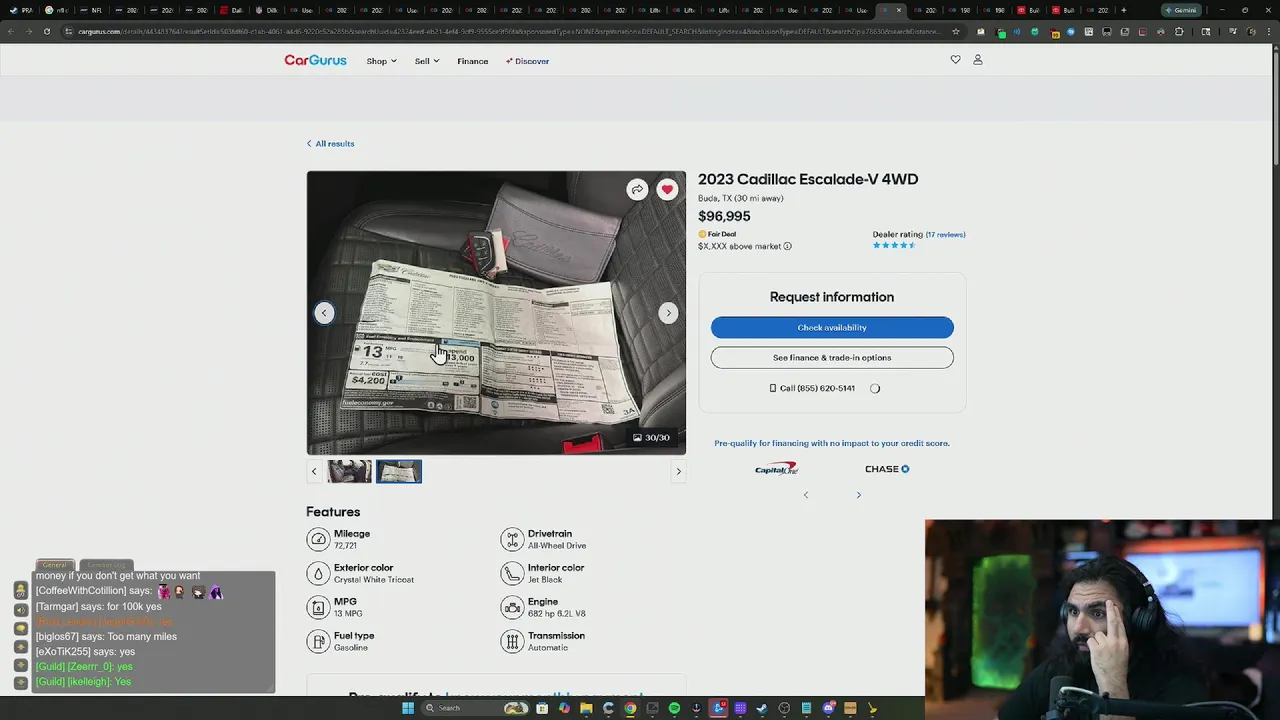Bookmark this page with star icon
The image size is (1280, 720).
coord(955,31)
